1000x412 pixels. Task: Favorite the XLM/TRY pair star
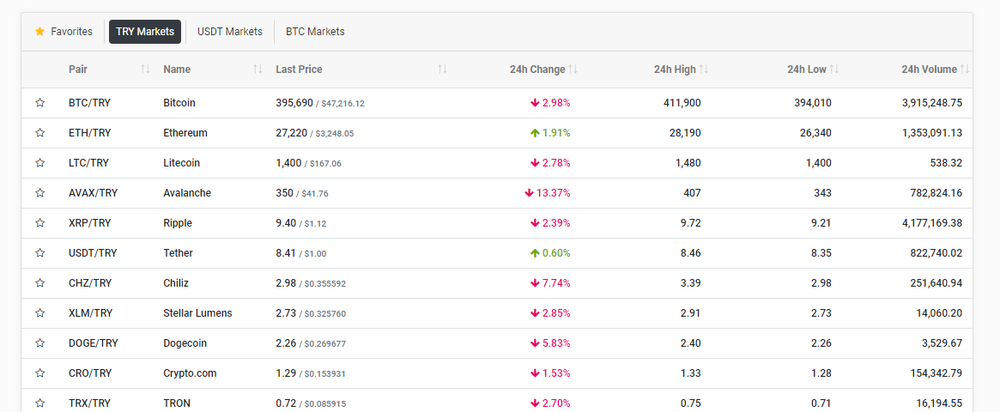(40, 313)
